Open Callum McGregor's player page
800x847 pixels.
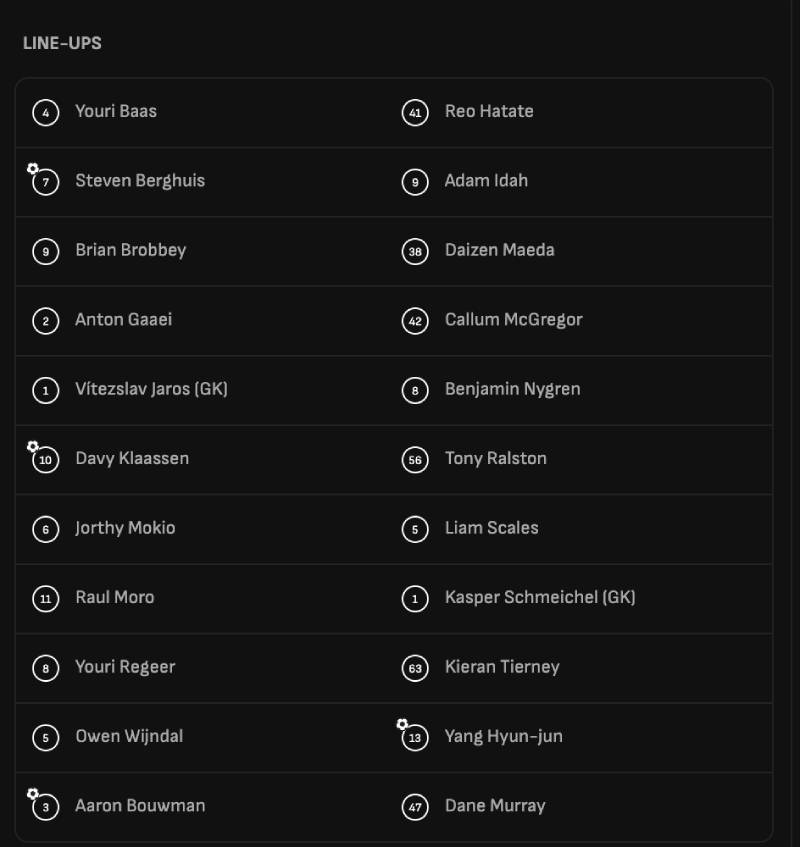click(x=513, y=319)
